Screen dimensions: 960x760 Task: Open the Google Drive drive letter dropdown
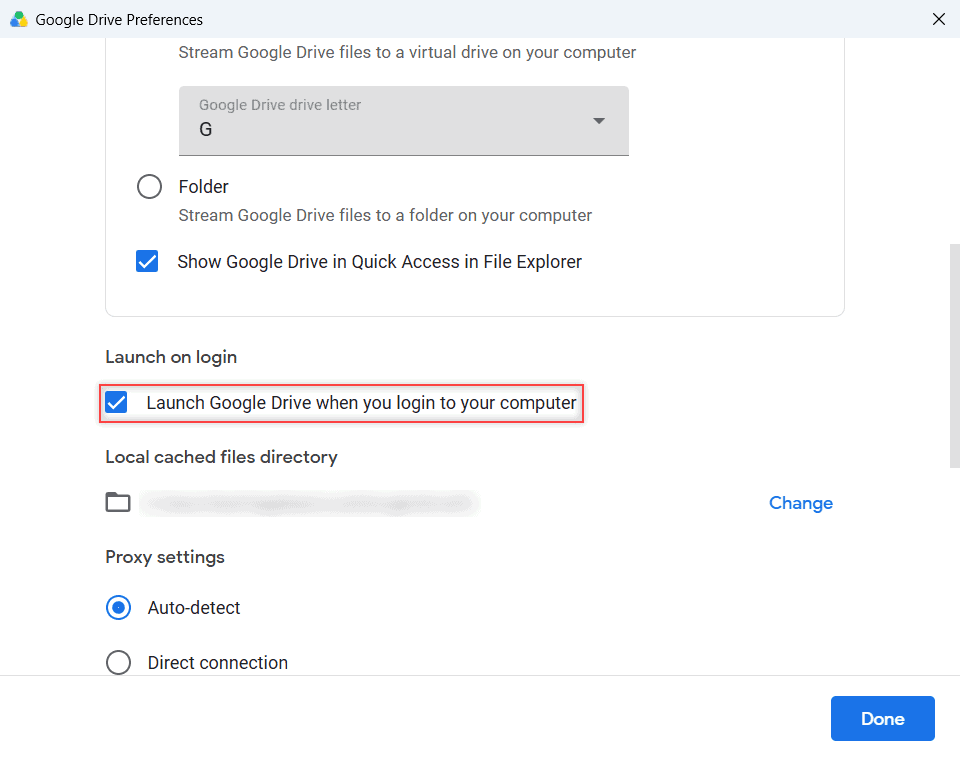tap(403, 121)
